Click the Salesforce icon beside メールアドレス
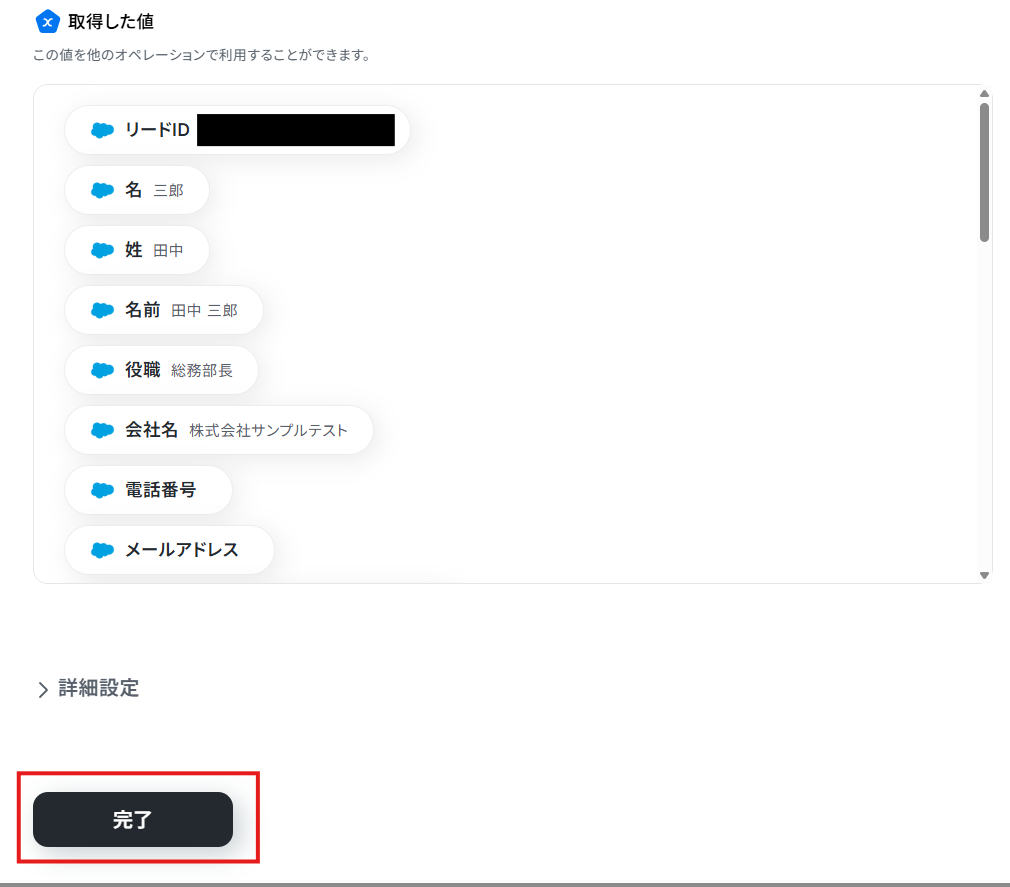The image size is (1010, 887). click(102, 550)
